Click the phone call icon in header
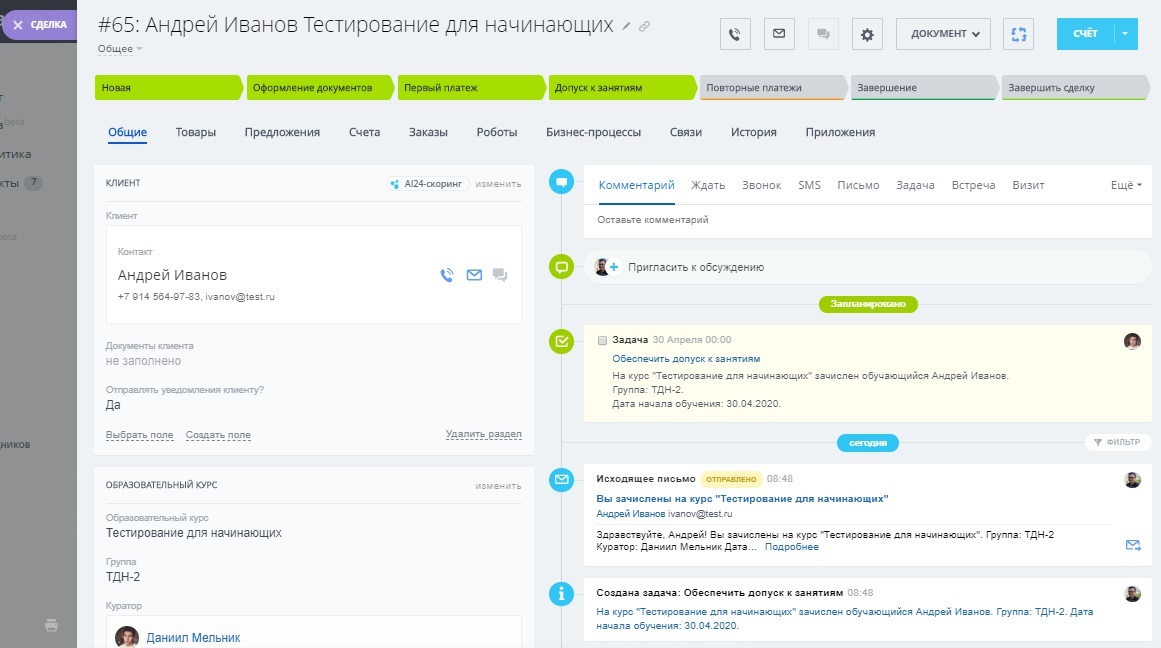The width and height of the screenshot is (1161, 648). 735,34
